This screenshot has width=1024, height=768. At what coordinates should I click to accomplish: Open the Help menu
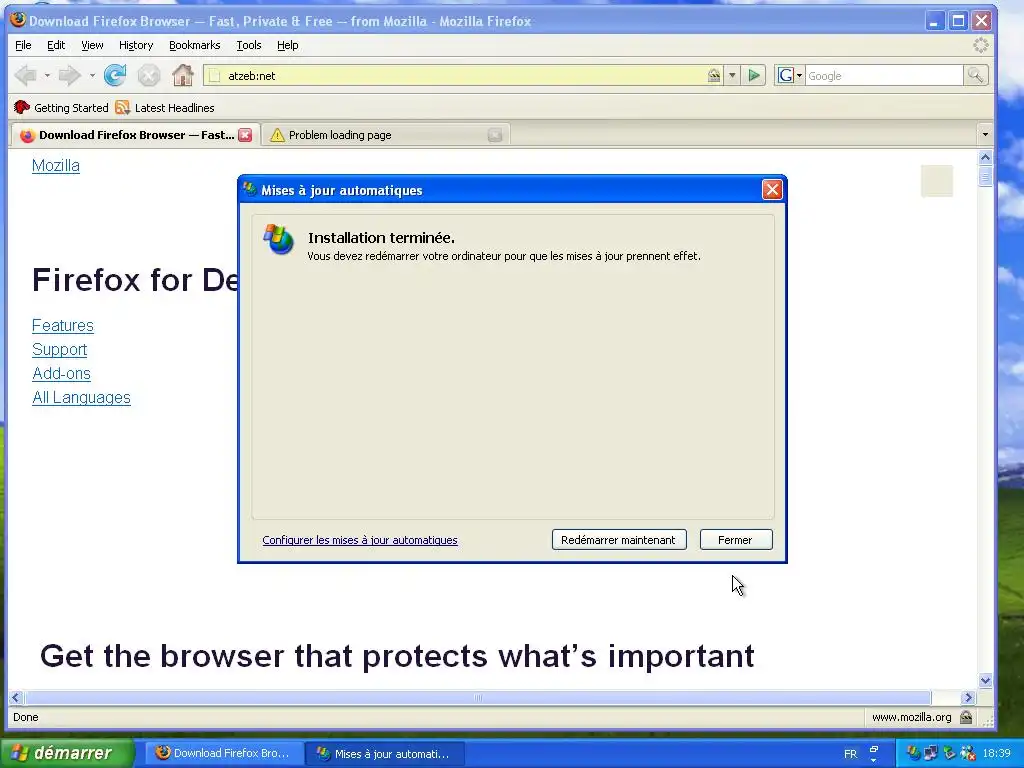(287, 45)
